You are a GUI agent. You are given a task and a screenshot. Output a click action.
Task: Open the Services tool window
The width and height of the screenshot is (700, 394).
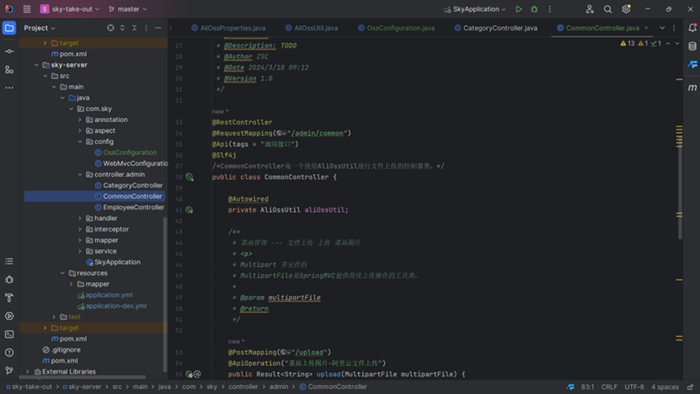coord(9,316)
